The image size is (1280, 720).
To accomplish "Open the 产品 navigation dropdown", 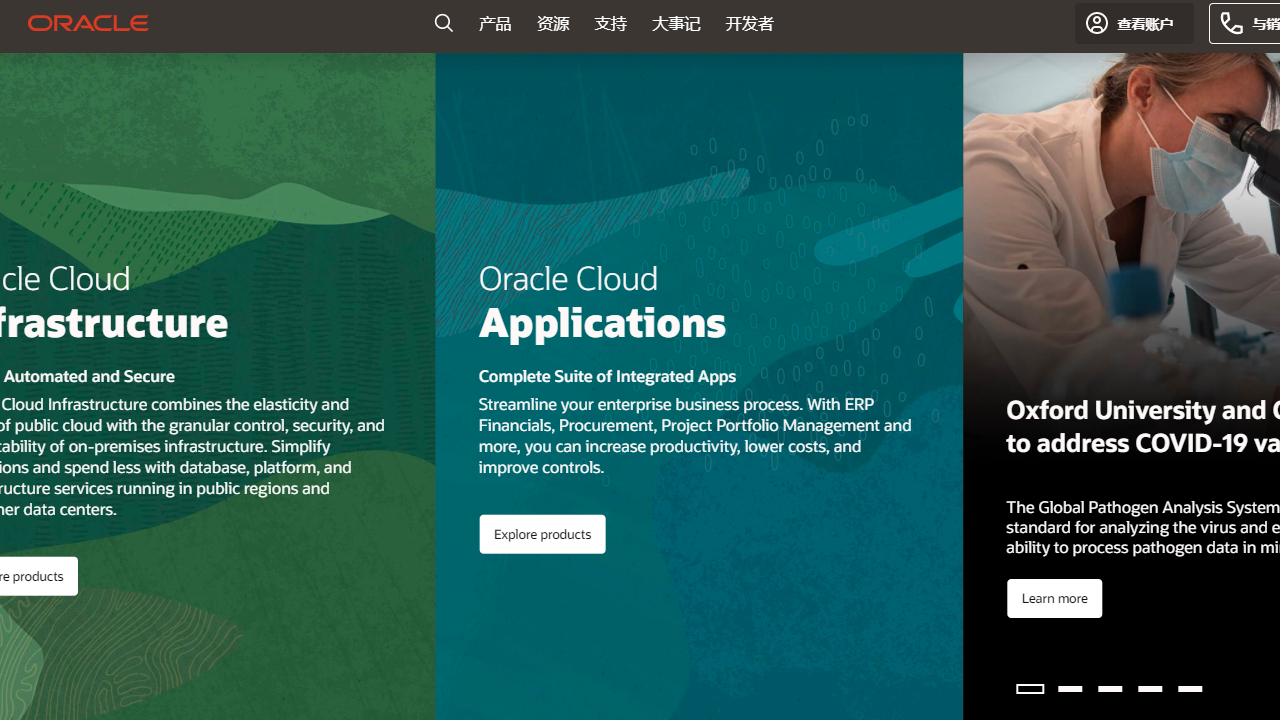I will point(494,23).
